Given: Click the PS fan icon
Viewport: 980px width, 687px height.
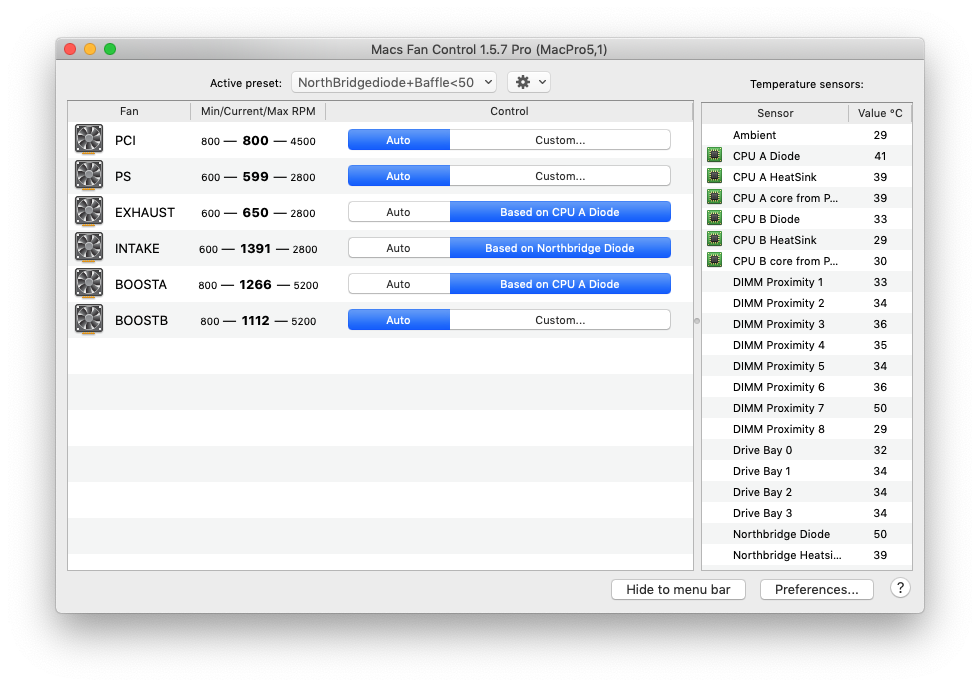Looking at the screenshot, I should [89, 175].
